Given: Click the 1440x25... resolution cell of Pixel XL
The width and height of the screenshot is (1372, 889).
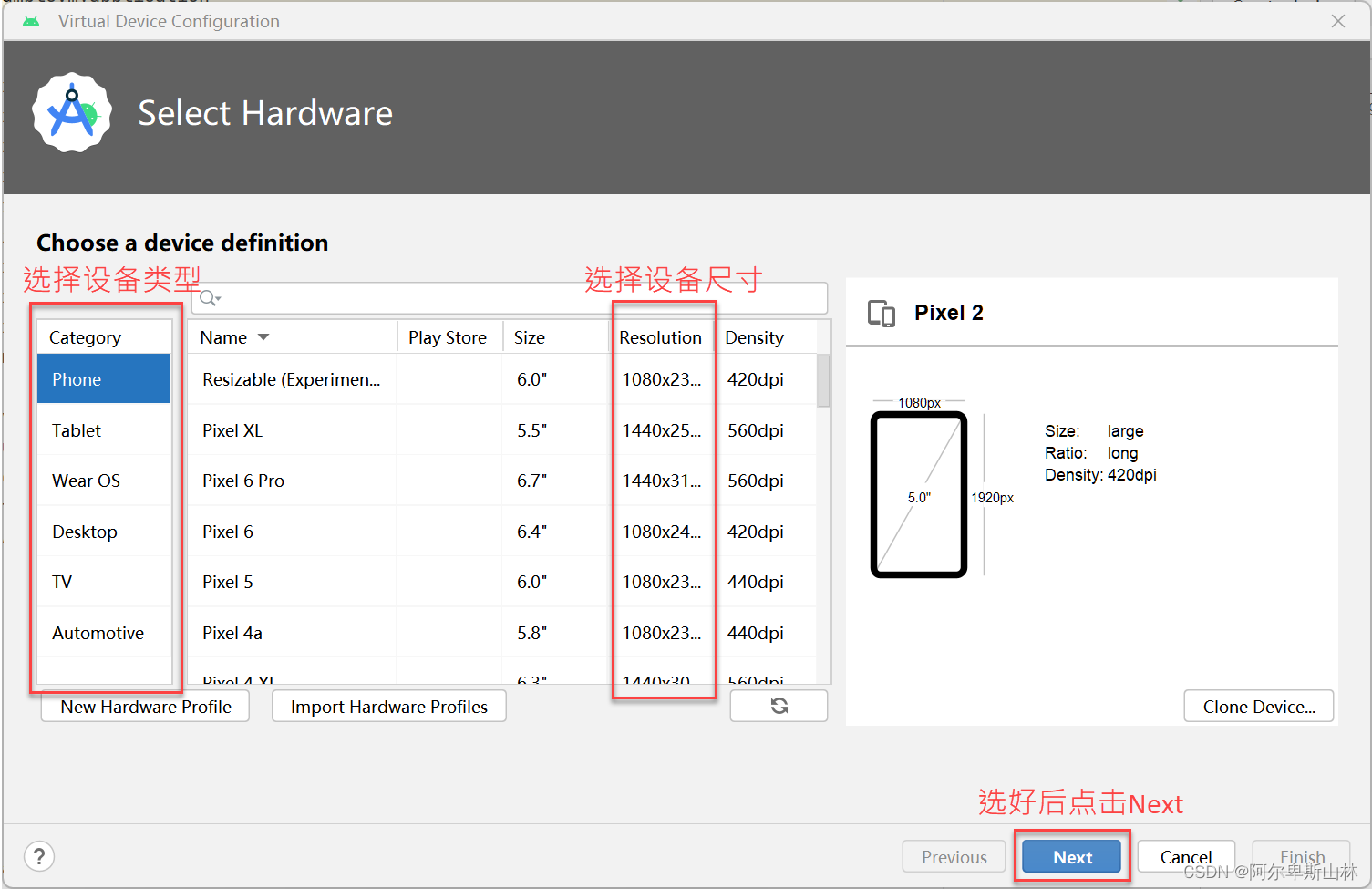Looking at the screenshot, I should click(662, 430).
